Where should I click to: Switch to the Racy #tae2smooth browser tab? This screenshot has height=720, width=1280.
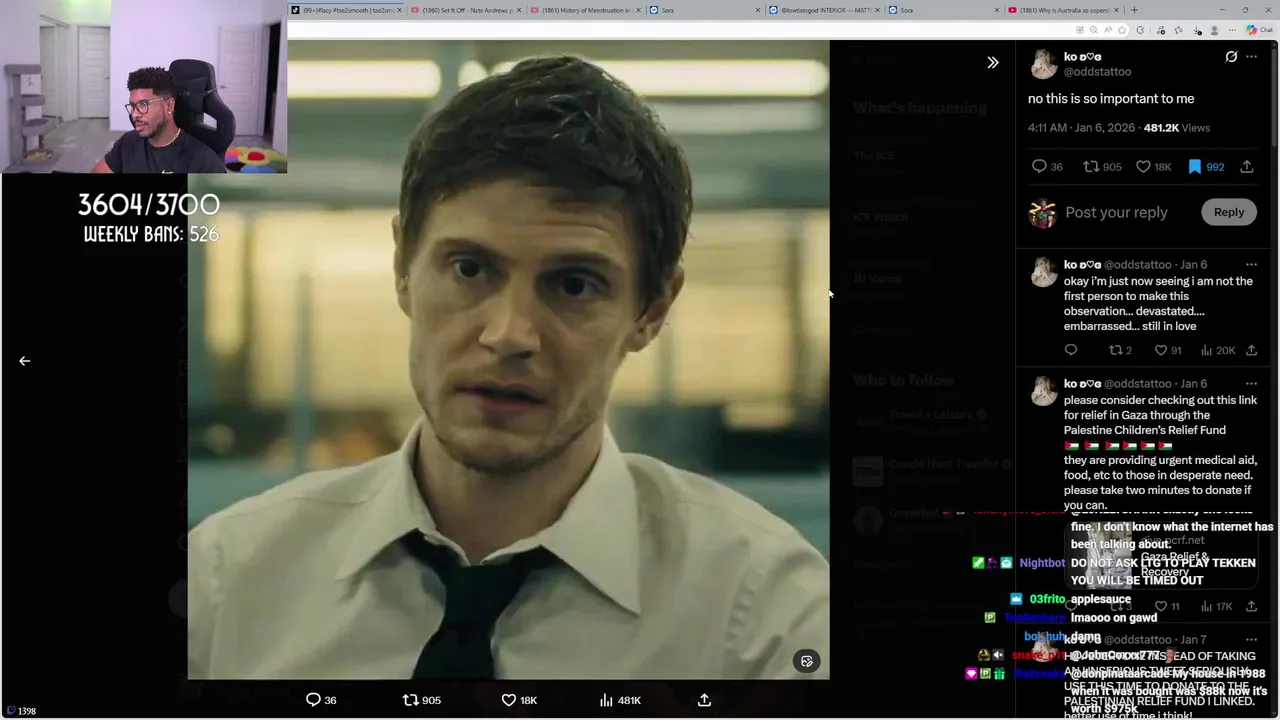tap(348, 10)
